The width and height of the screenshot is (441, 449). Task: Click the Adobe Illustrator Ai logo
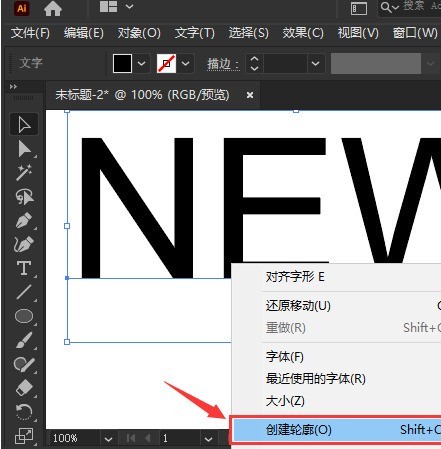tap(22, 8)
